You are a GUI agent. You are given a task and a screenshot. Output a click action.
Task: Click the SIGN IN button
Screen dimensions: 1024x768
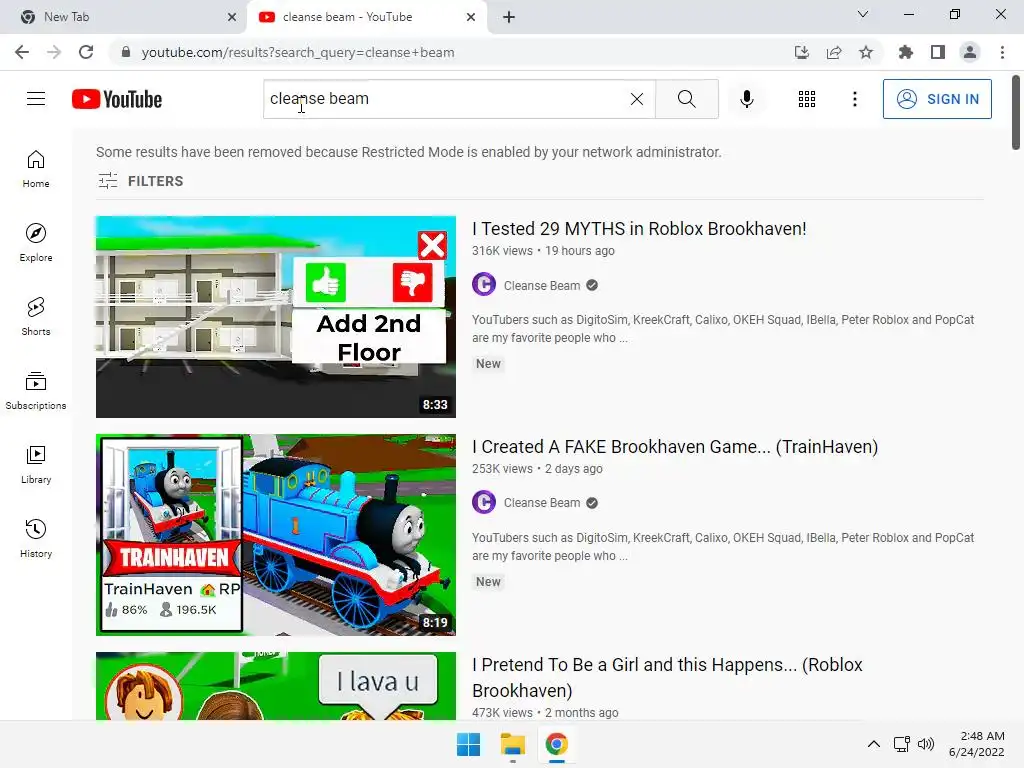click(x=937, y=99)
